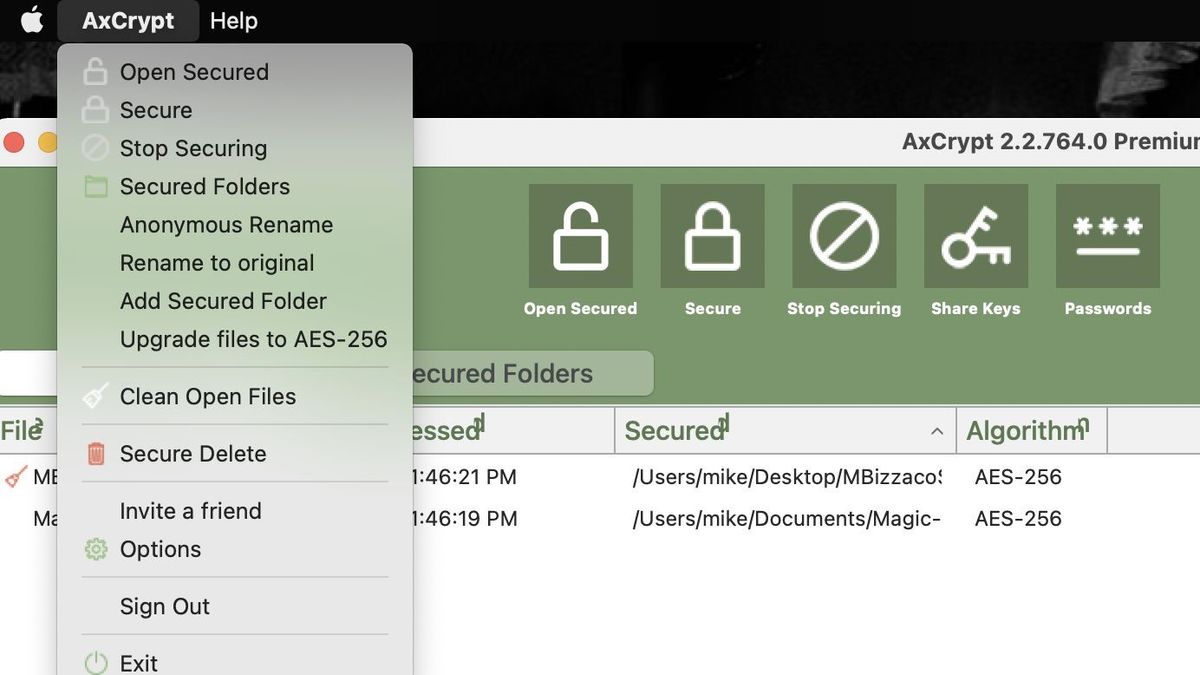Click the gear icon next to Options

pos(95,549)
